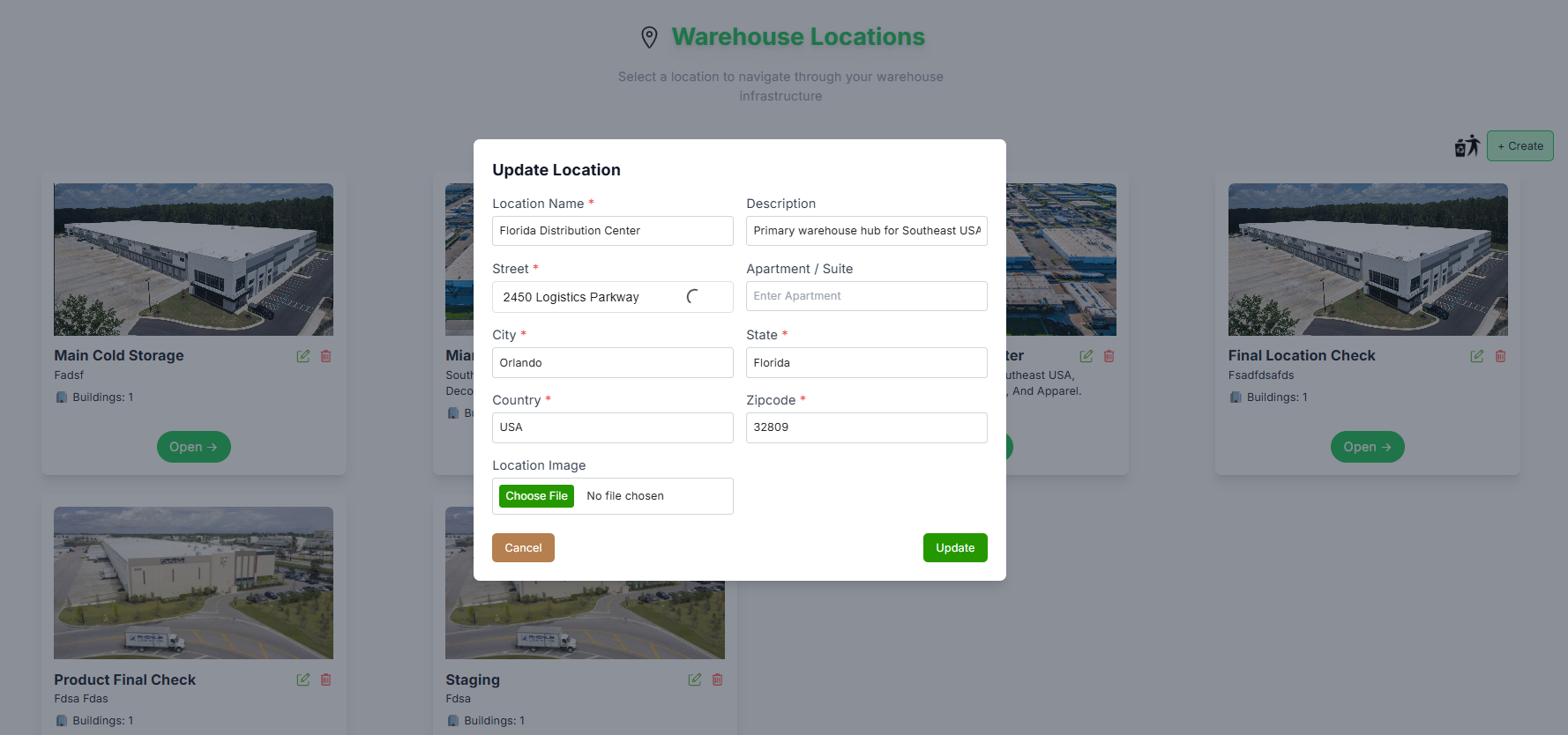Click the Country field containing USA
1568x735 pixels.
(x=613, y=427)
